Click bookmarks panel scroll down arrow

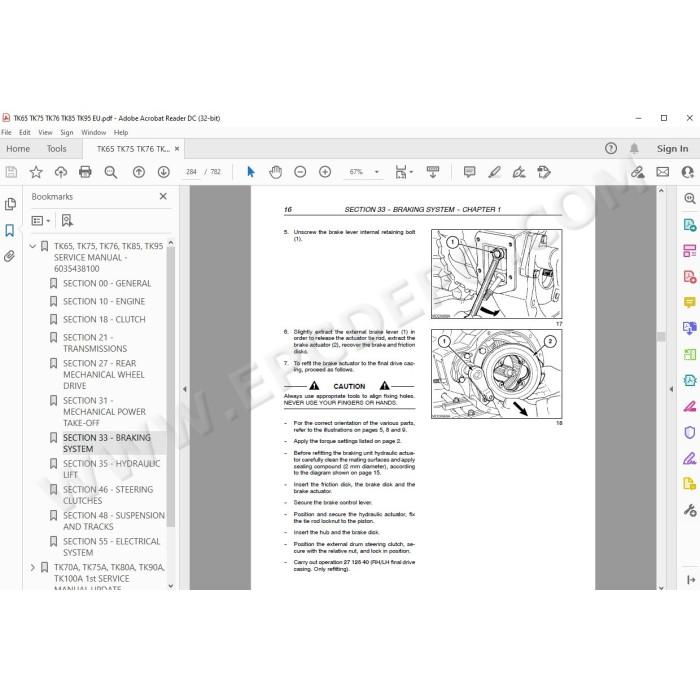pyautogui.click(x=171, y=586)
